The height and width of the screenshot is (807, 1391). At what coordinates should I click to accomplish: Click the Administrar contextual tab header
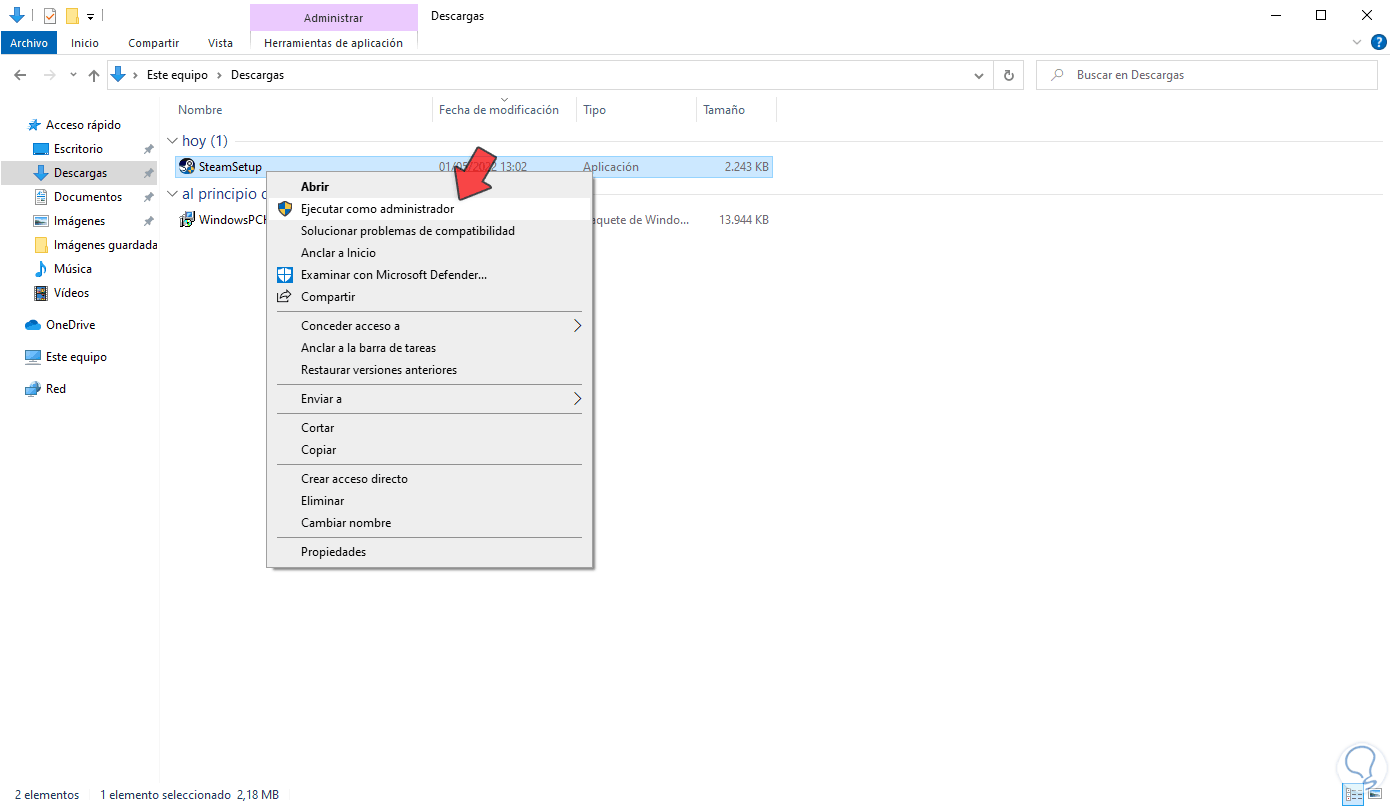pyautogui.click(x=333, y=18)
